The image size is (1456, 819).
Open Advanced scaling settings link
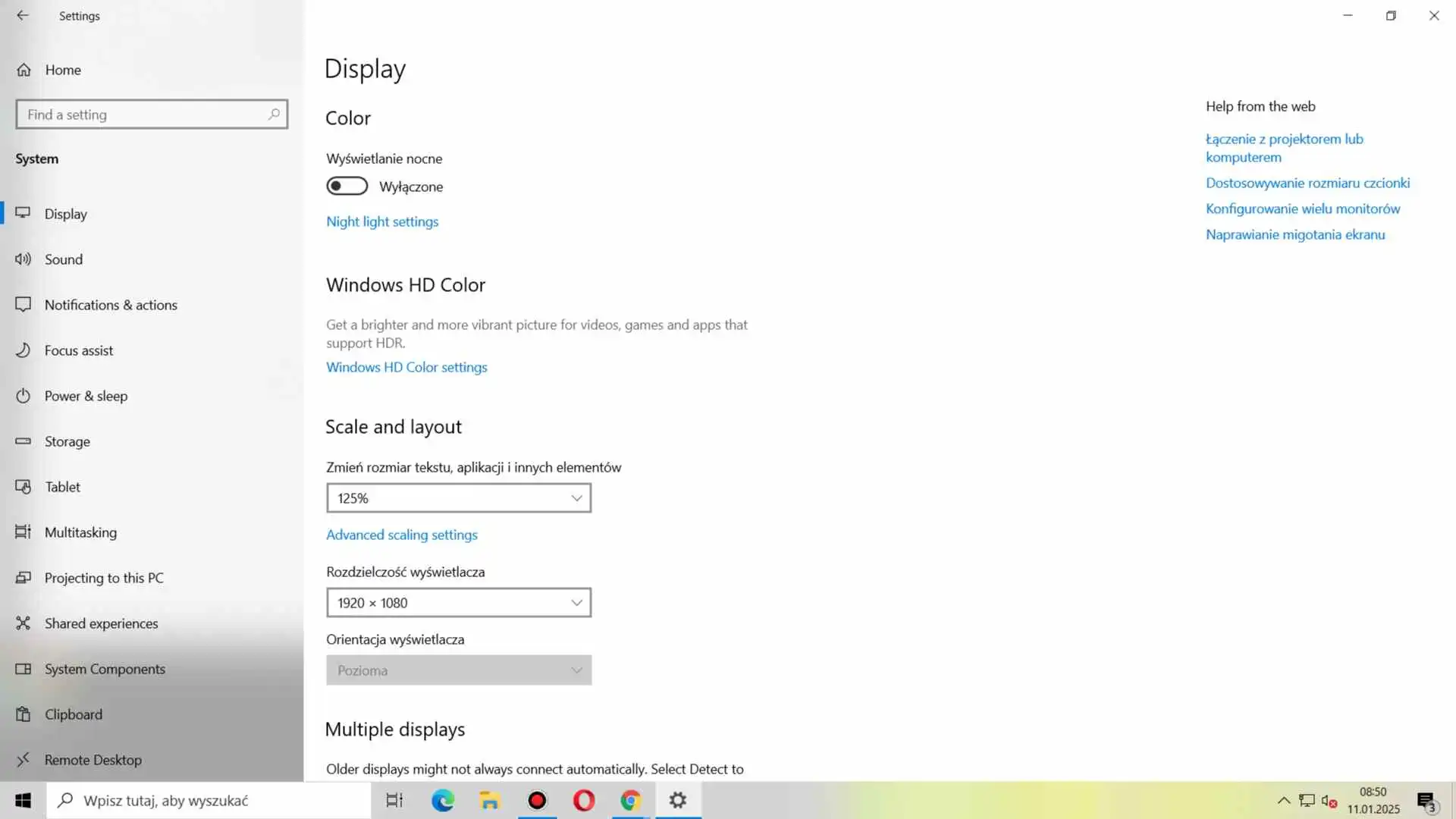click(x=402, y=535)
